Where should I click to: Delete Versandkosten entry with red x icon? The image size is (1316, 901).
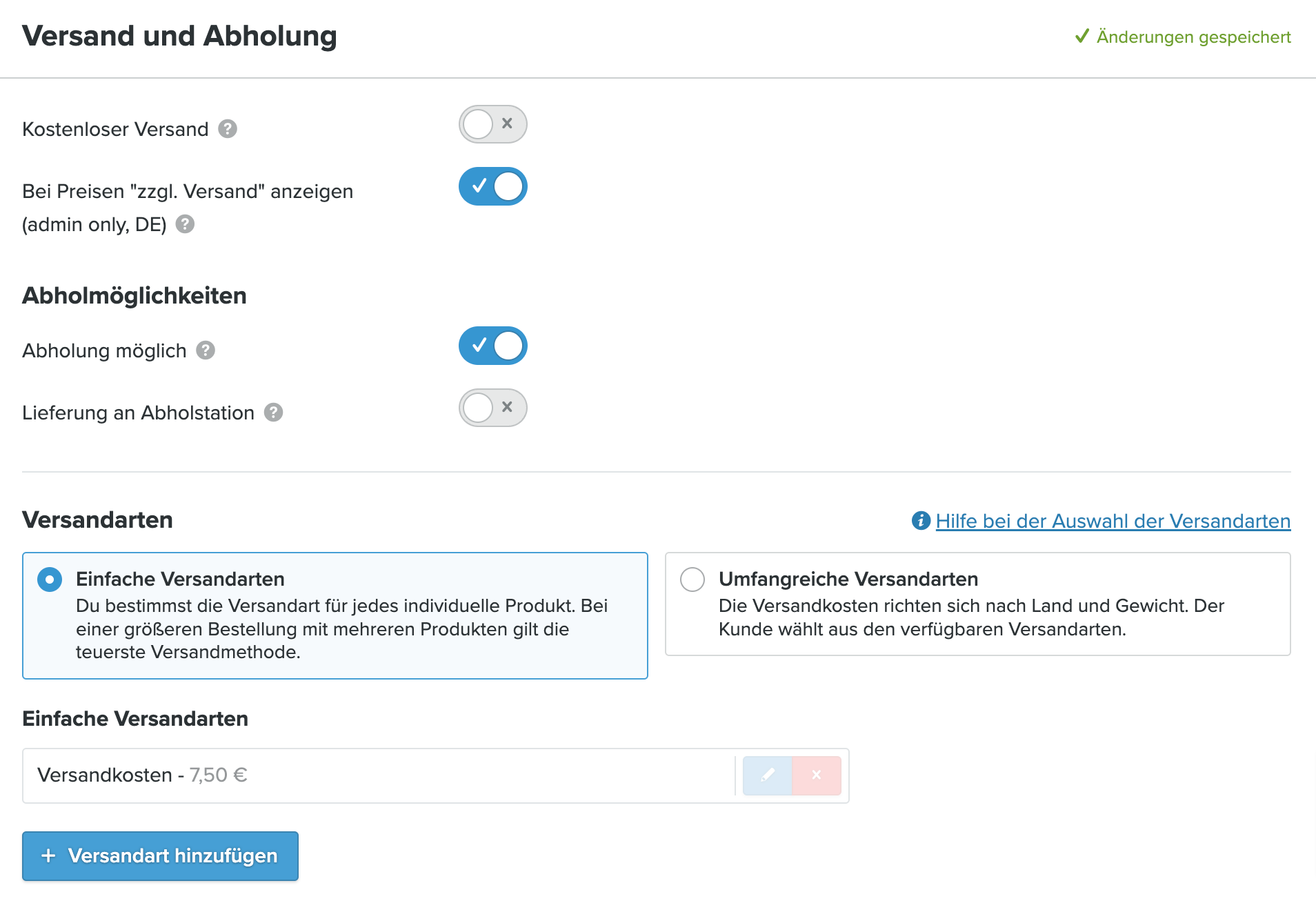[x=817, y=775]
